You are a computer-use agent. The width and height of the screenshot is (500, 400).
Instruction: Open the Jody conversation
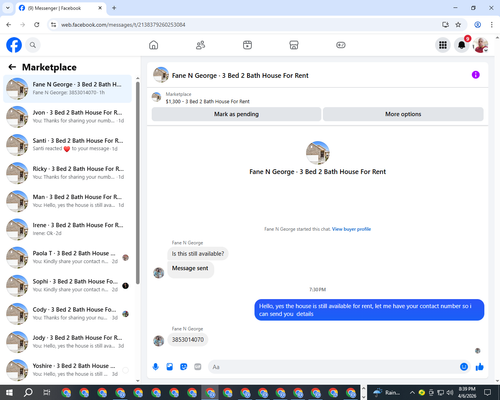tap(67, 342)
